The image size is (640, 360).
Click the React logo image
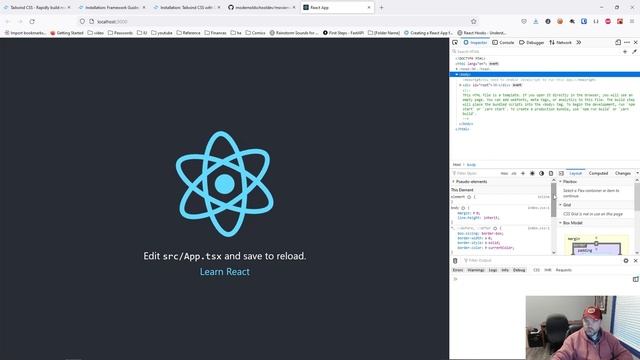pos(224,184)
